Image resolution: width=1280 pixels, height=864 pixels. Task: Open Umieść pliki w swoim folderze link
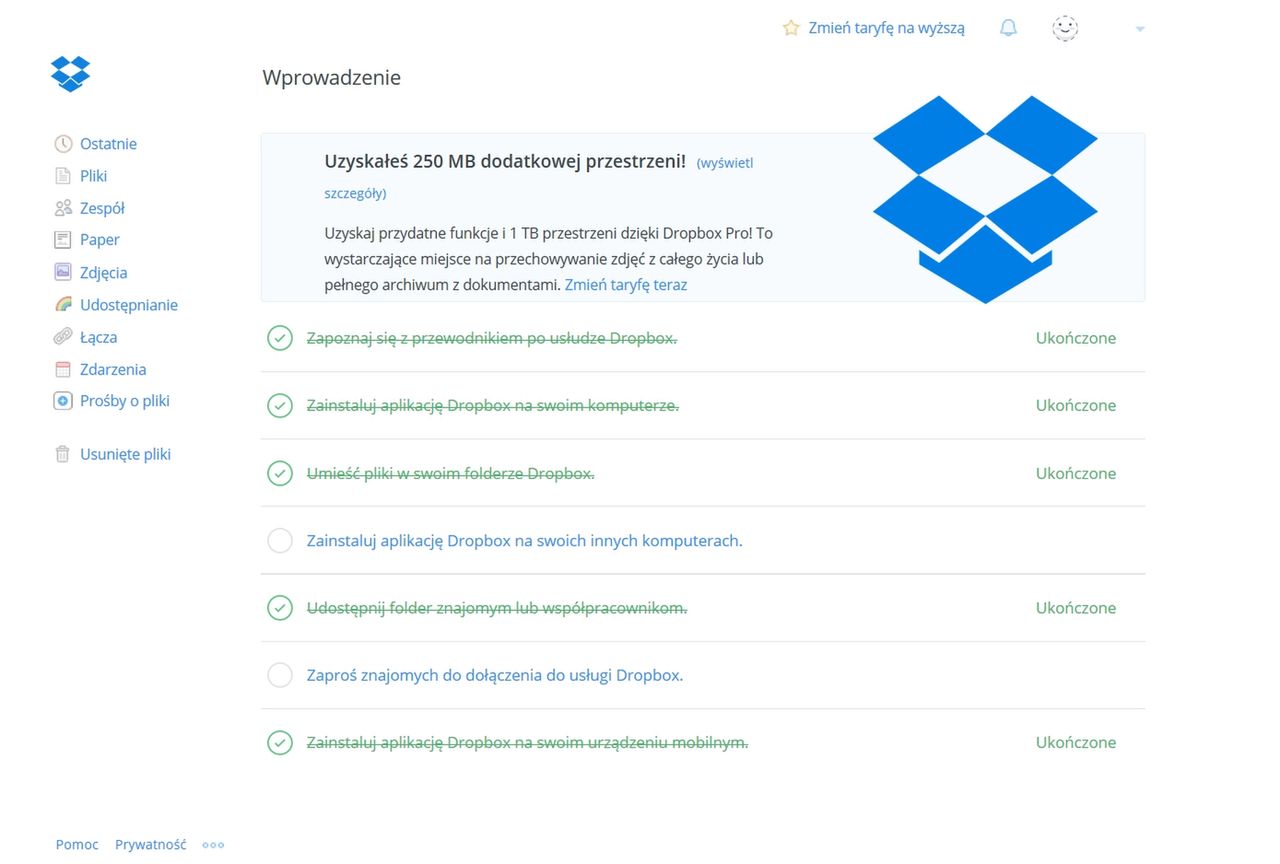click(x=450, y=473)
